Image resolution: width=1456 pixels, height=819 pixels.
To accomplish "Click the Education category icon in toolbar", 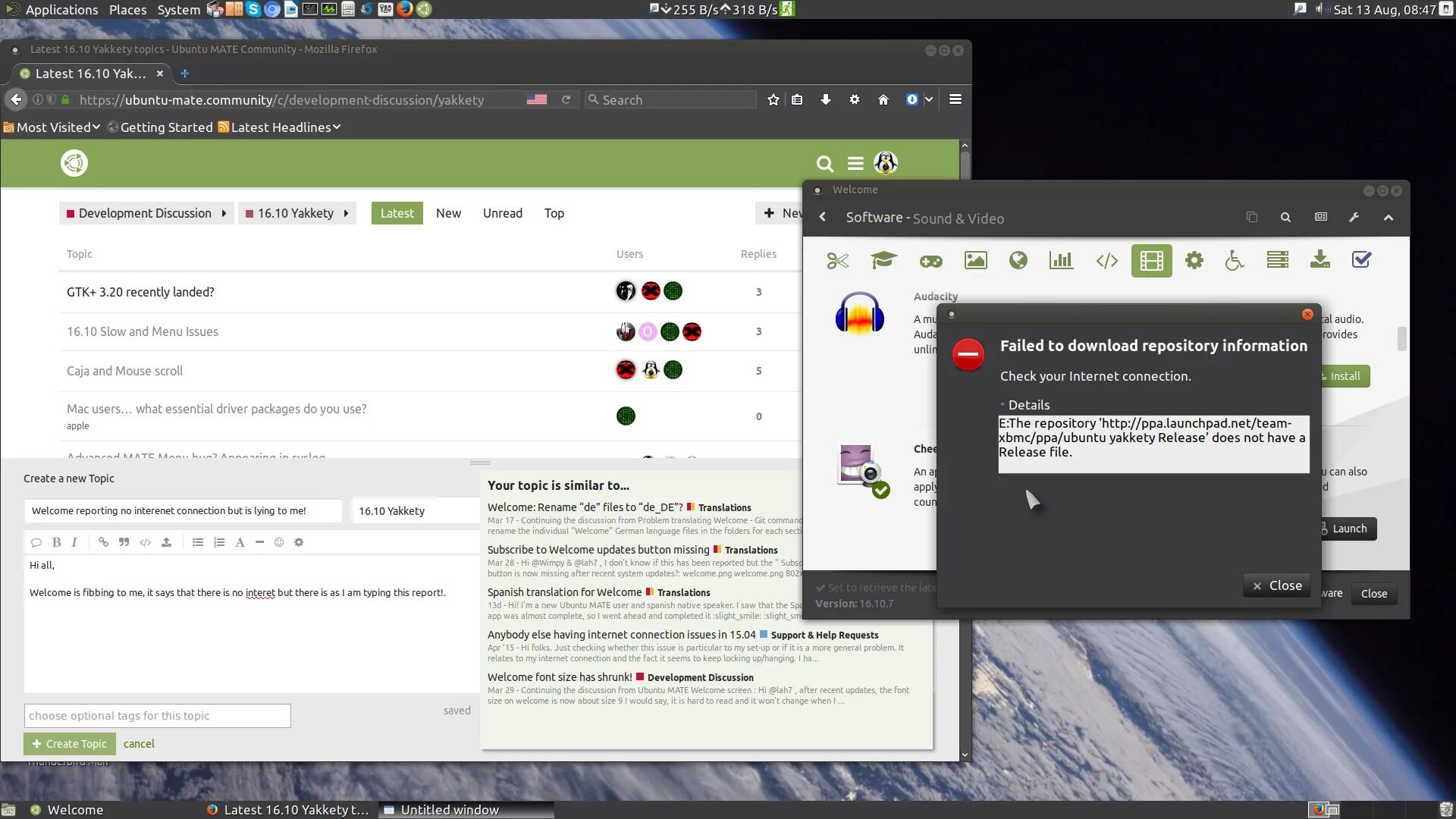I will click(884, 260).
